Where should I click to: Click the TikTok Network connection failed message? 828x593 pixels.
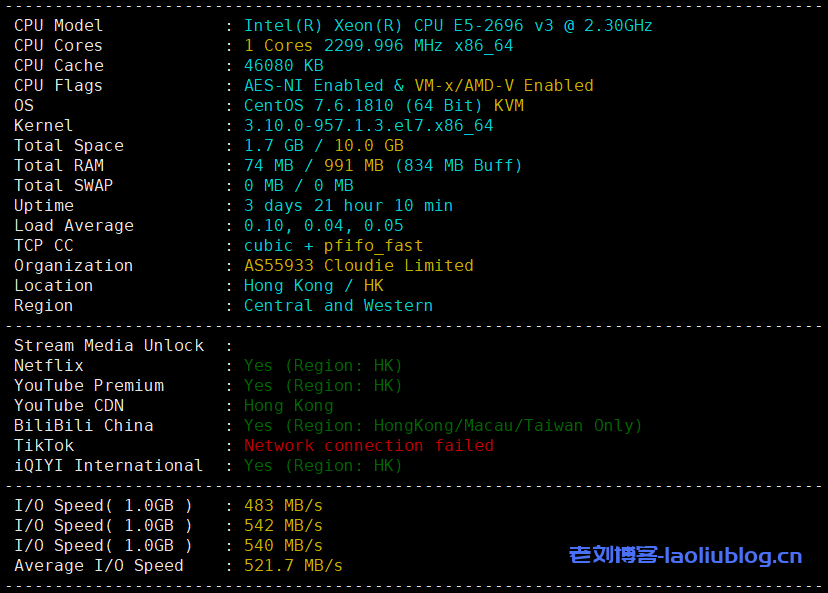pos(368,445)
